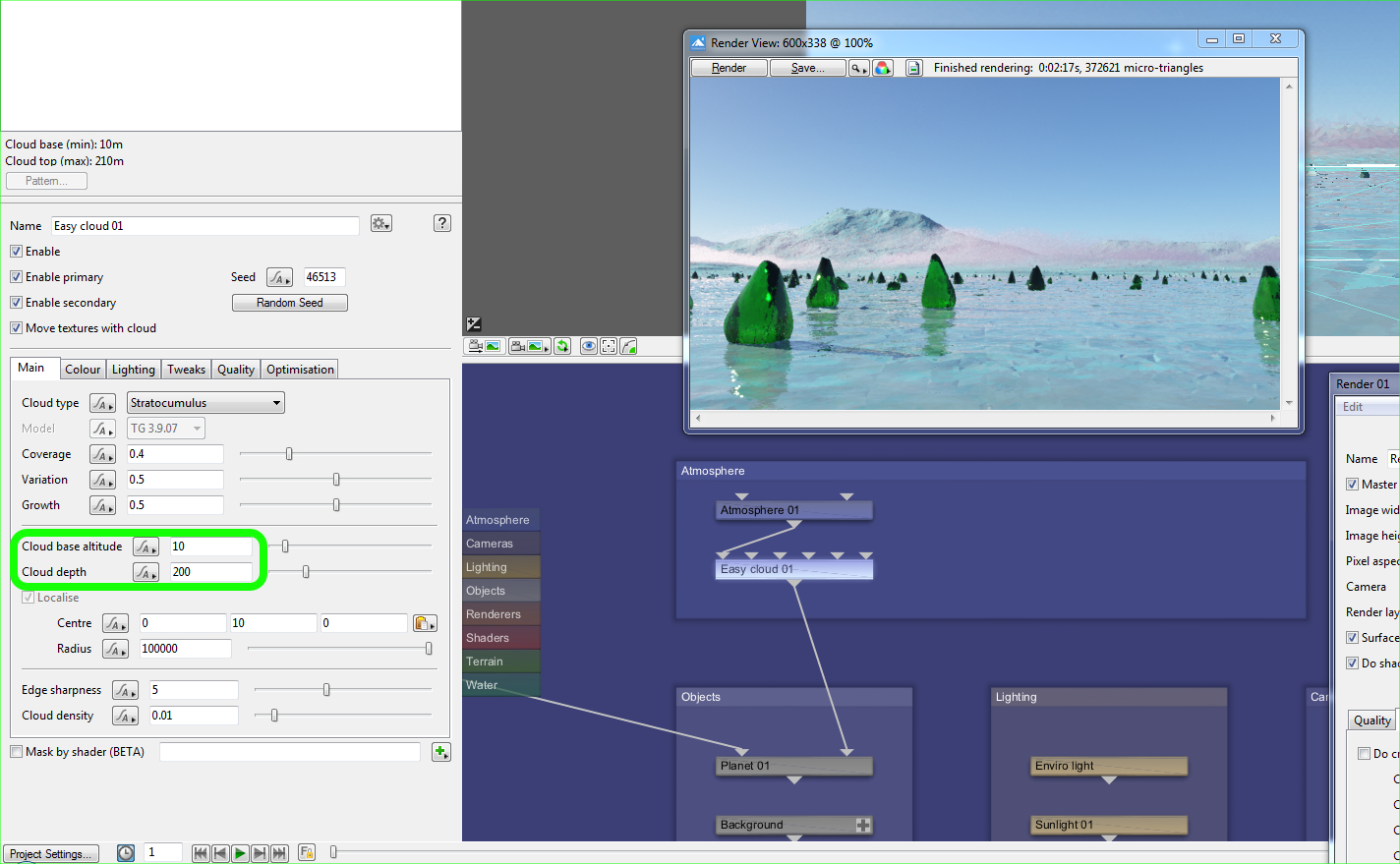This screenshot has width=1400, height=864.
Task: Click the clock icon beside the frame number
Action: (x=126, y=853)
